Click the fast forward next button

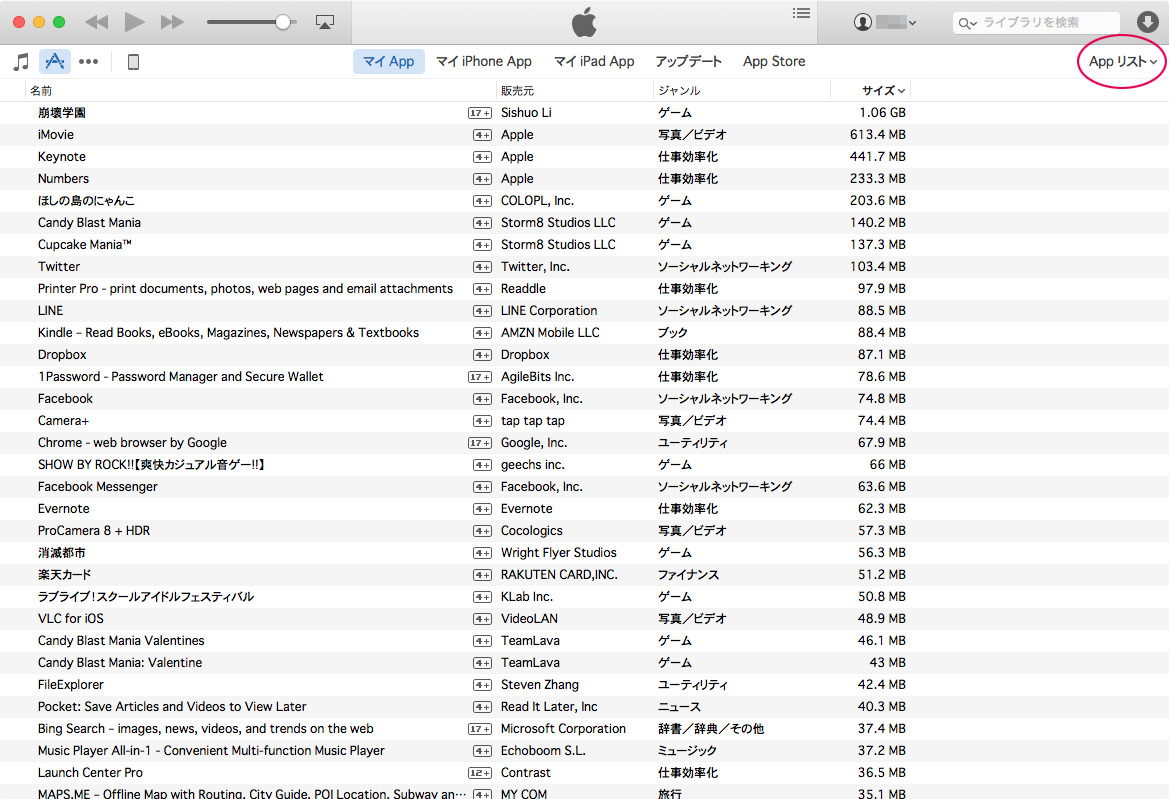pyautogui.click(x=171, y=22)
